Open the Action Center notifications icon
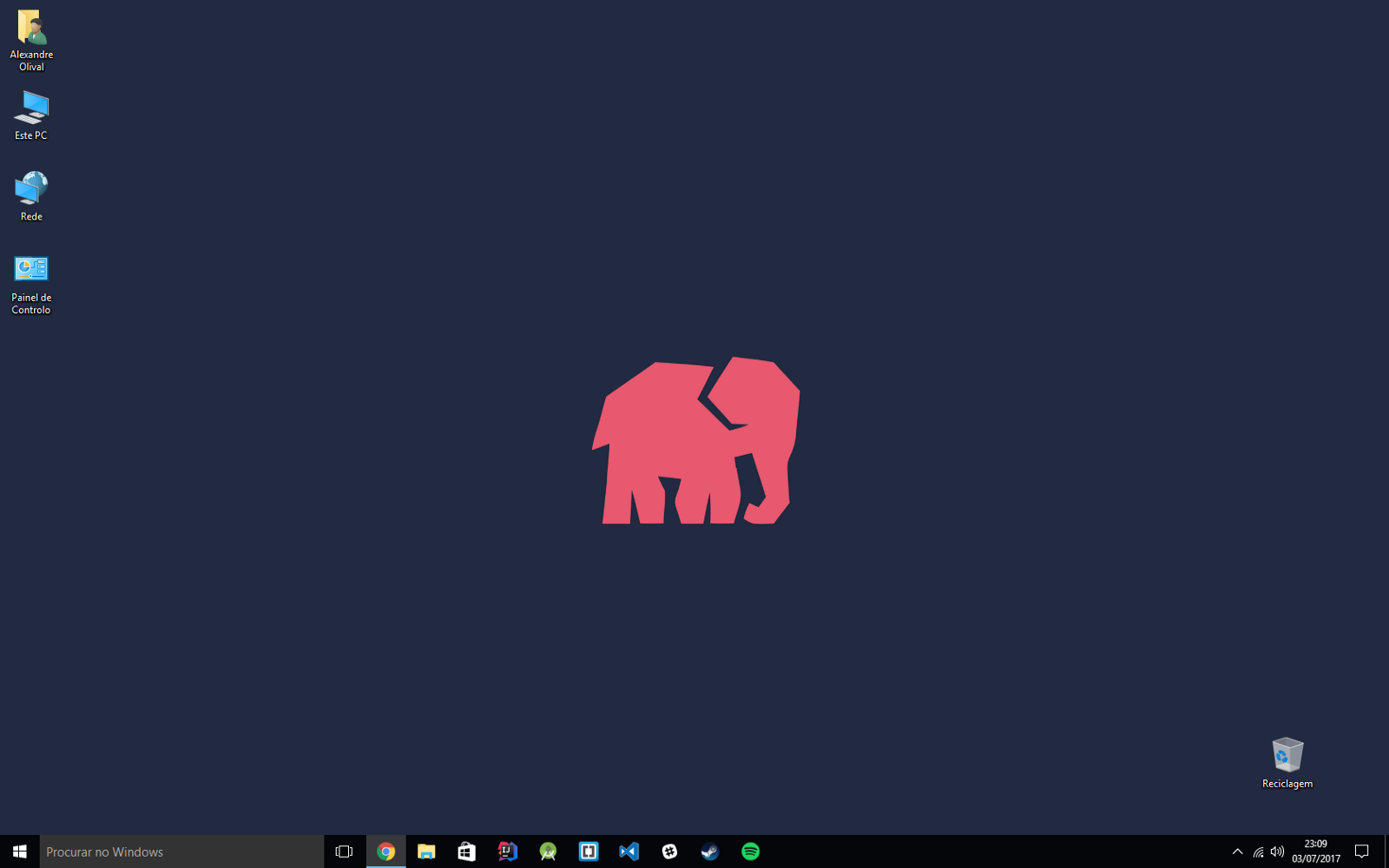Screen dimensions: 1389x868 [1362, 852]
